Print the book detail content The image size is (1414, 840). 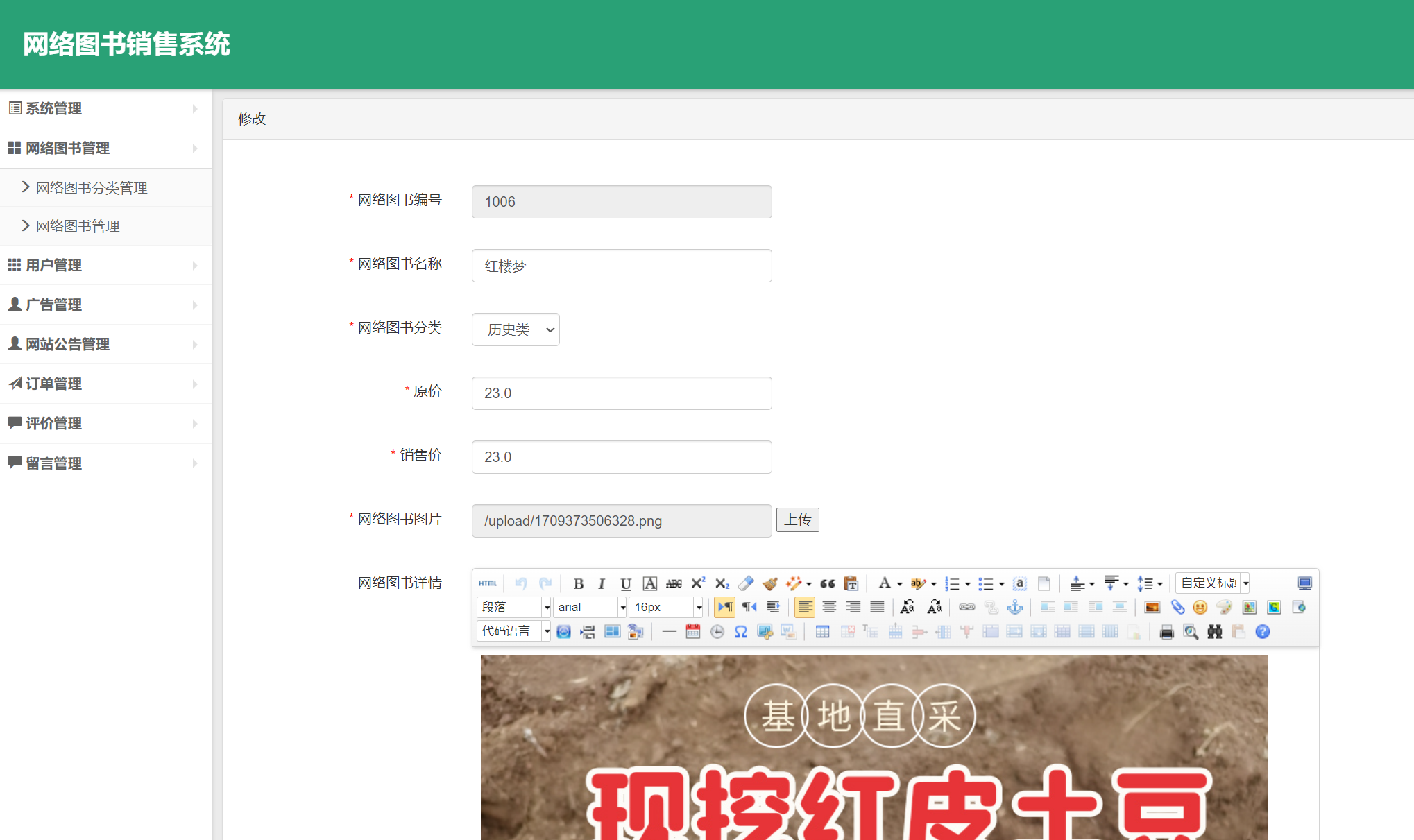pos(1166,631)
